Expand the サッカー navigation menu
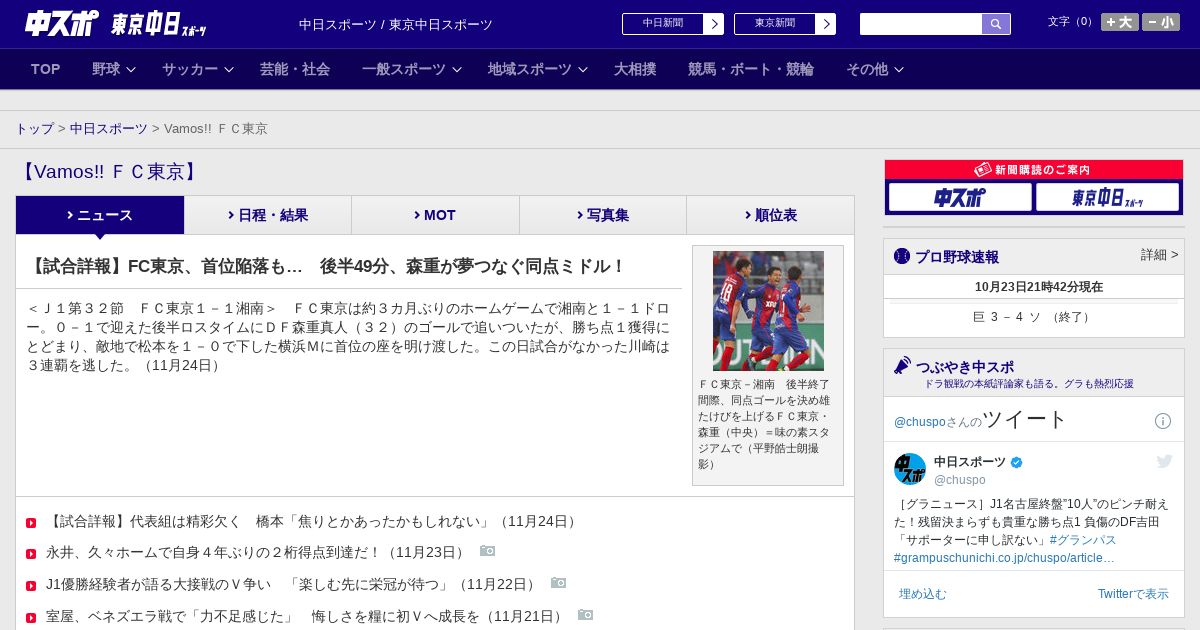This screenshot has width=1200, height=630. 198,69
